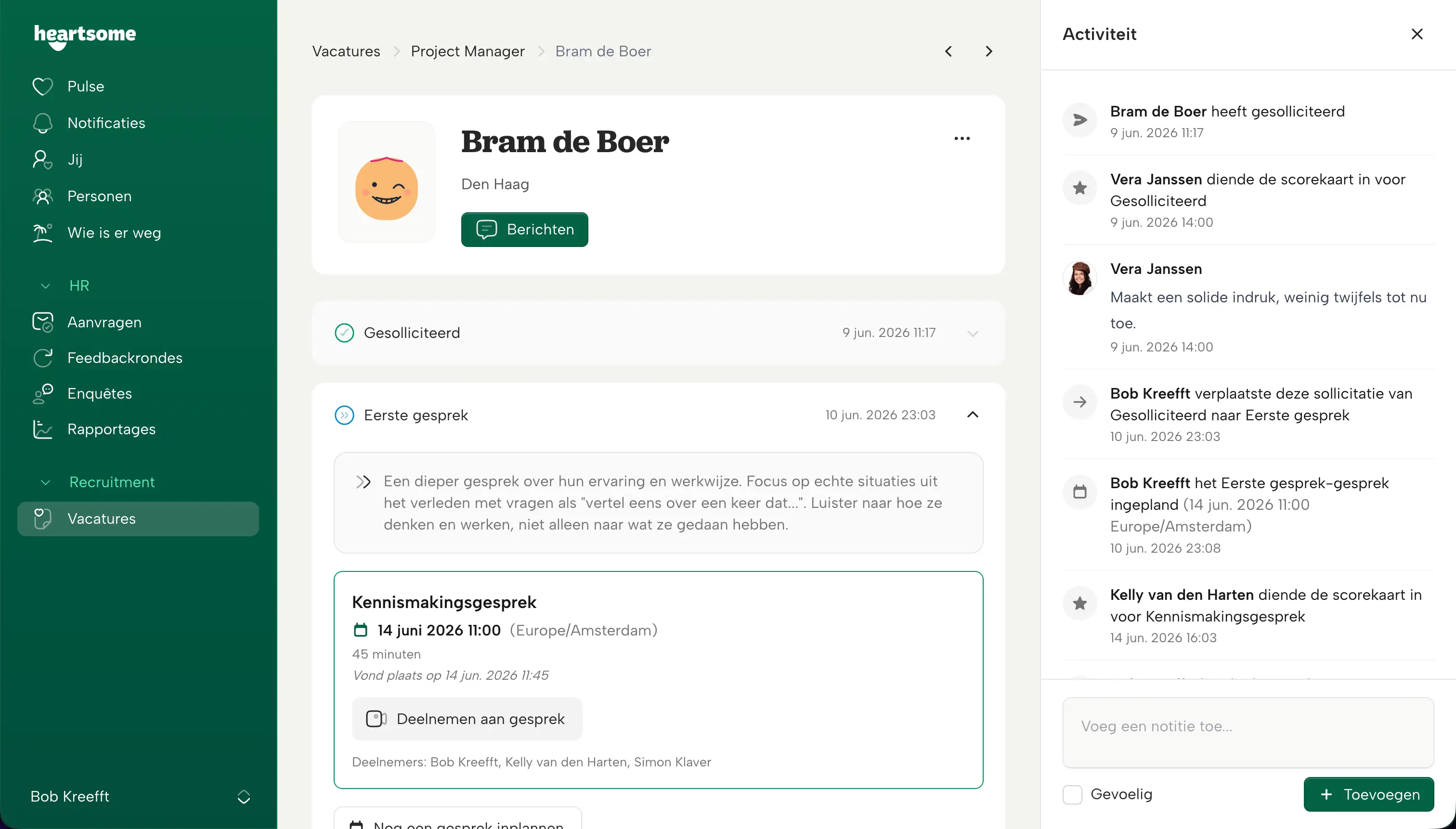The width and height of the screenshot is (1456, 829).
Task: Collapse the Recruitment section
Action: pyautogui.click(x=46, y=482)
